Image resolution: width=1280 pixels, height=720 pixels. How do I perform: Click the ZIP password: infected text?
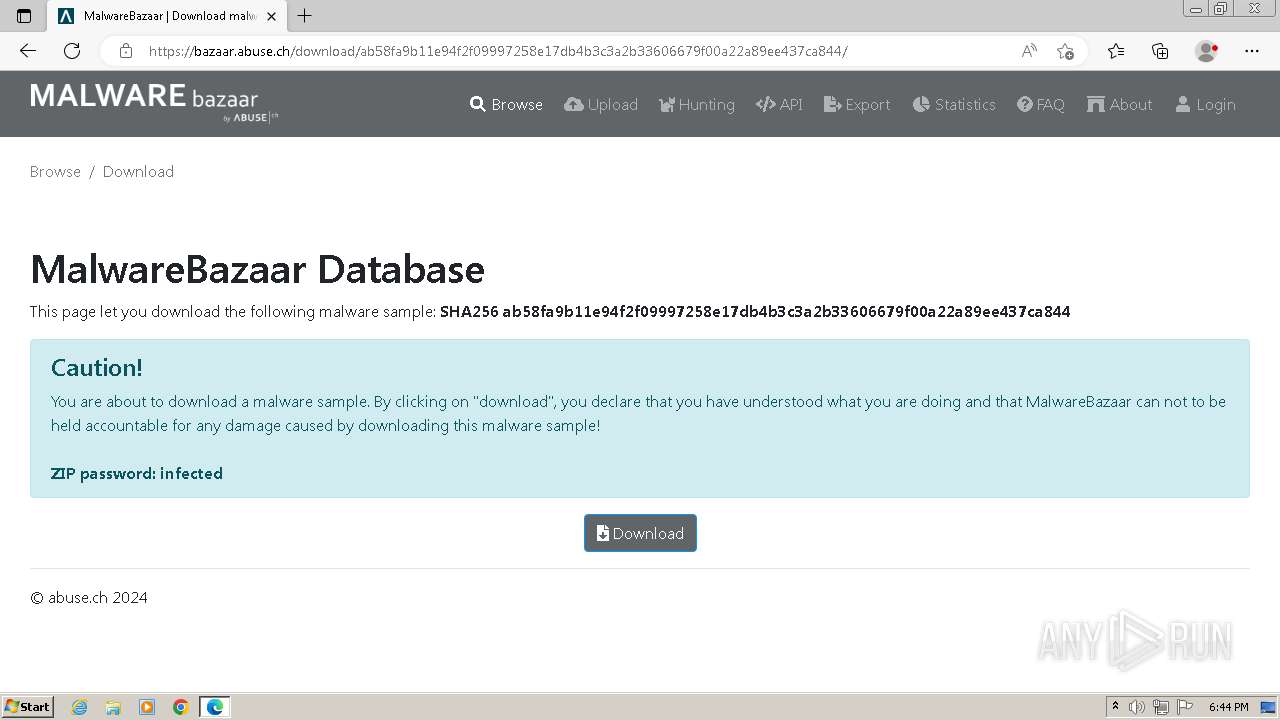click(137, 473)
